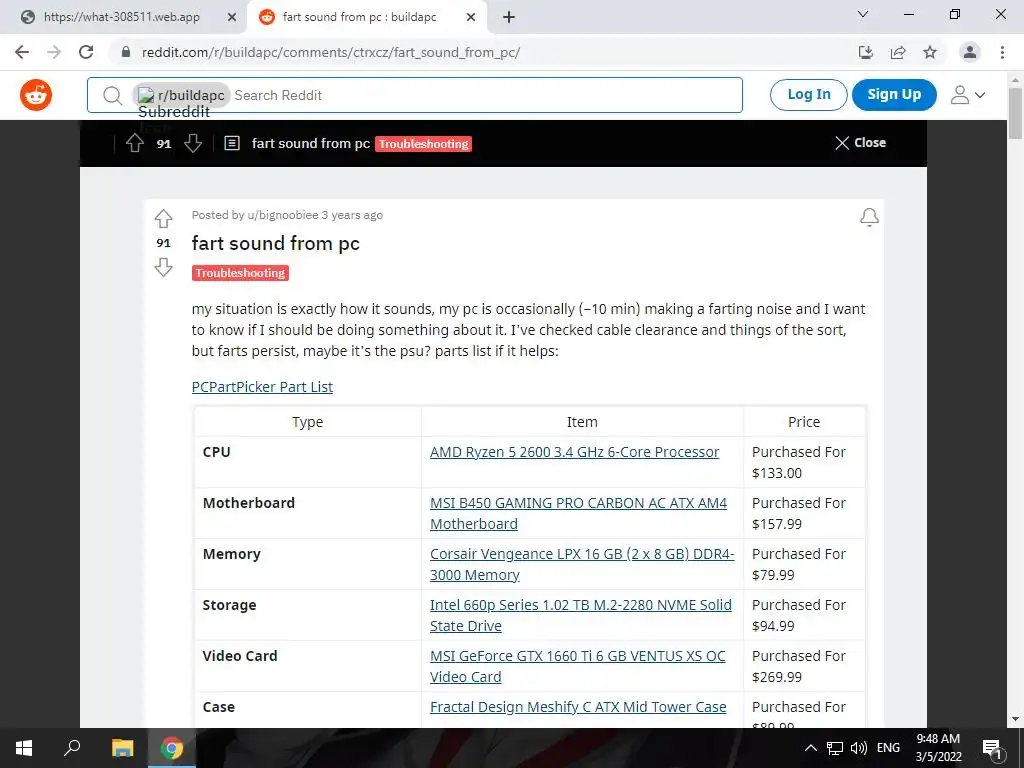1024x768 pixels.
Task: Upvote using the arrow in the black header bar
Action: (x=135, y=143)
